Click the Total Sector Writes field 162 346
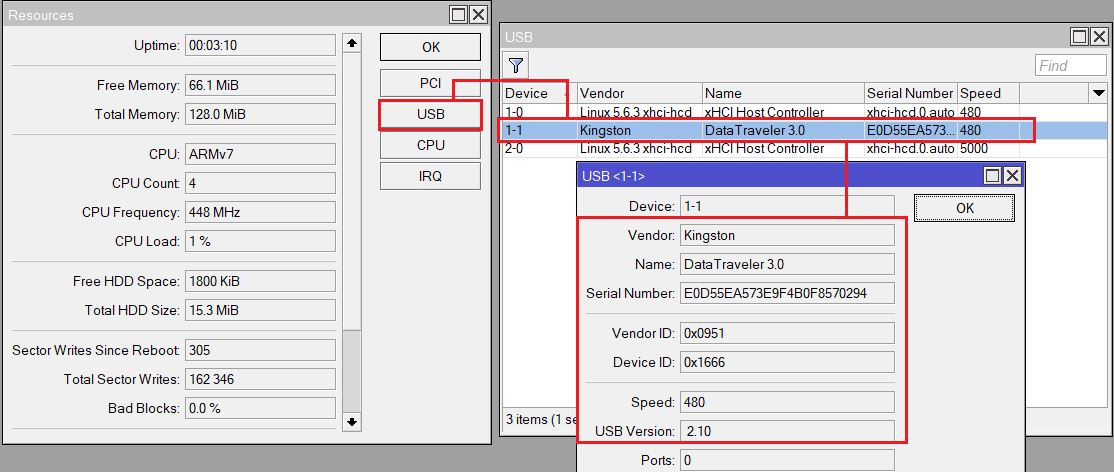1114x472 pixels. coord(260,380)
